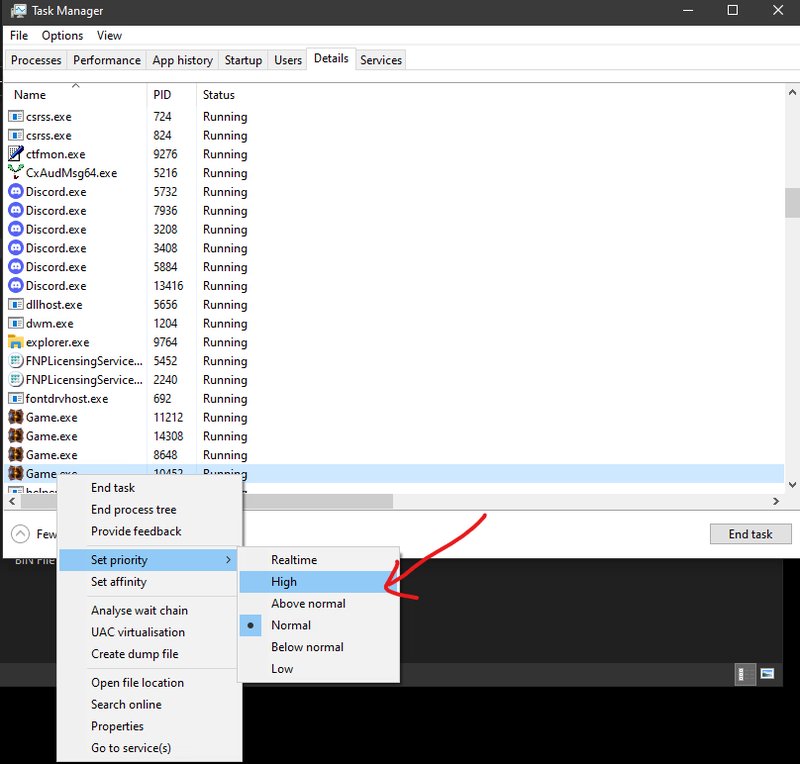800x764 pixels.
Task: Click the details view icon in background window
Action: click(744, 674)
